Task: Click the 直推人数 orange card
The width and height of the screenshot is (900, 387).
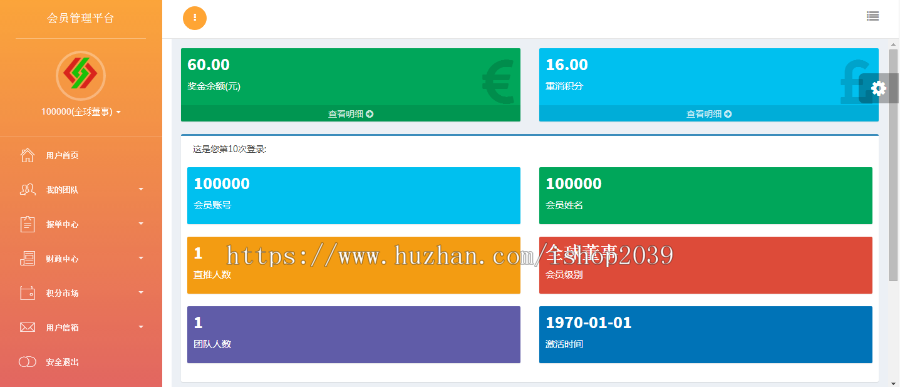Action: point(354,265)
